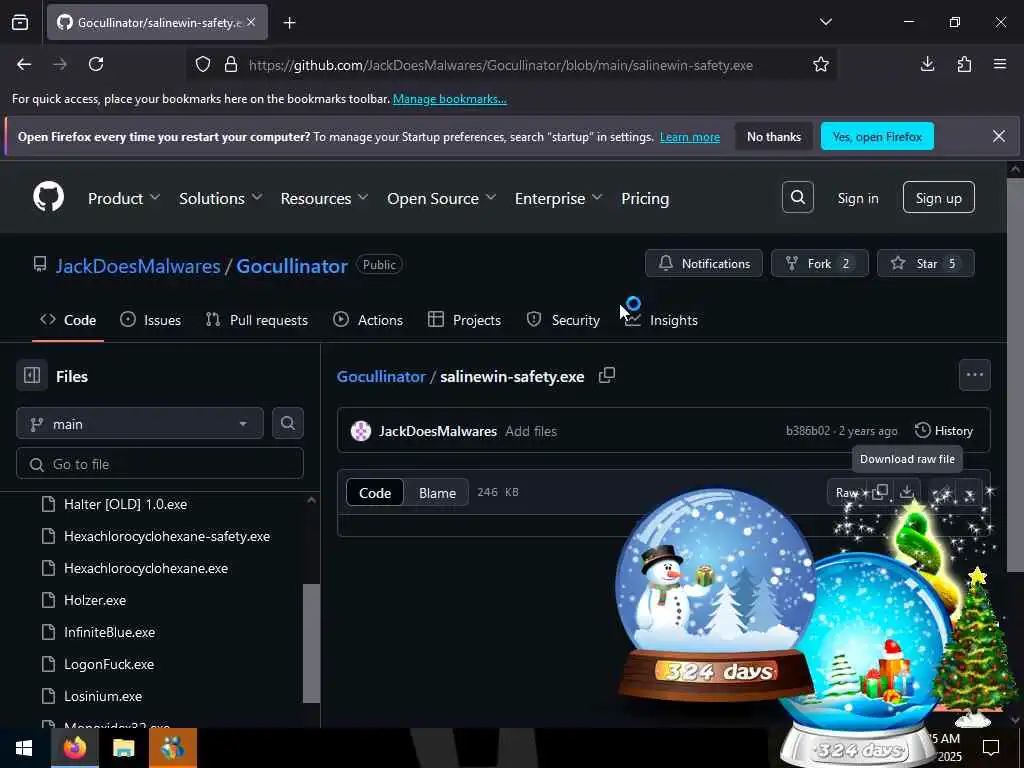
Task: Open Firefox hamburger application menu
Action: 1000,64
